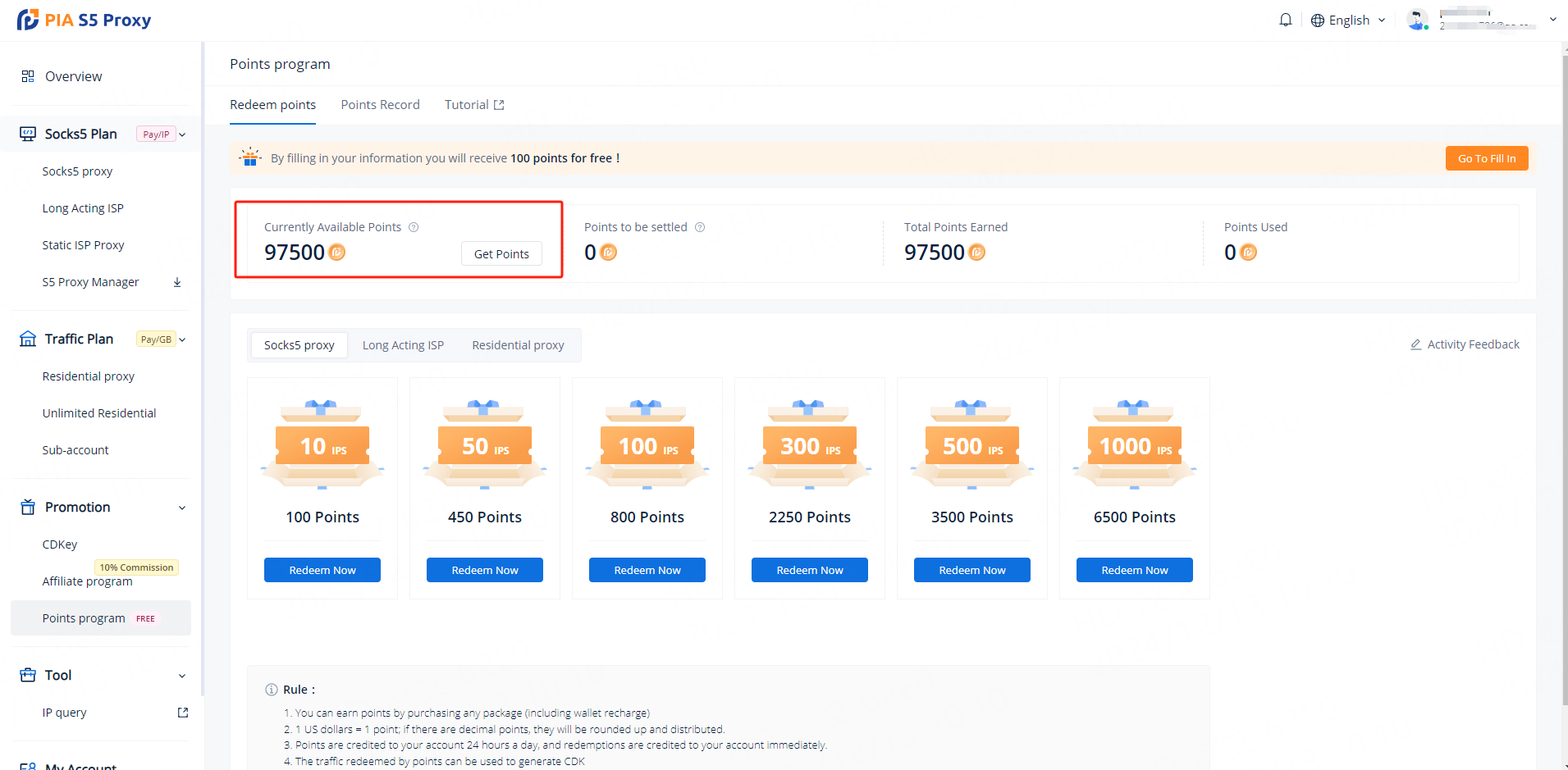Open the Overview page in sidebar
Screen dimensions: 1568x770
pos(73,76)
